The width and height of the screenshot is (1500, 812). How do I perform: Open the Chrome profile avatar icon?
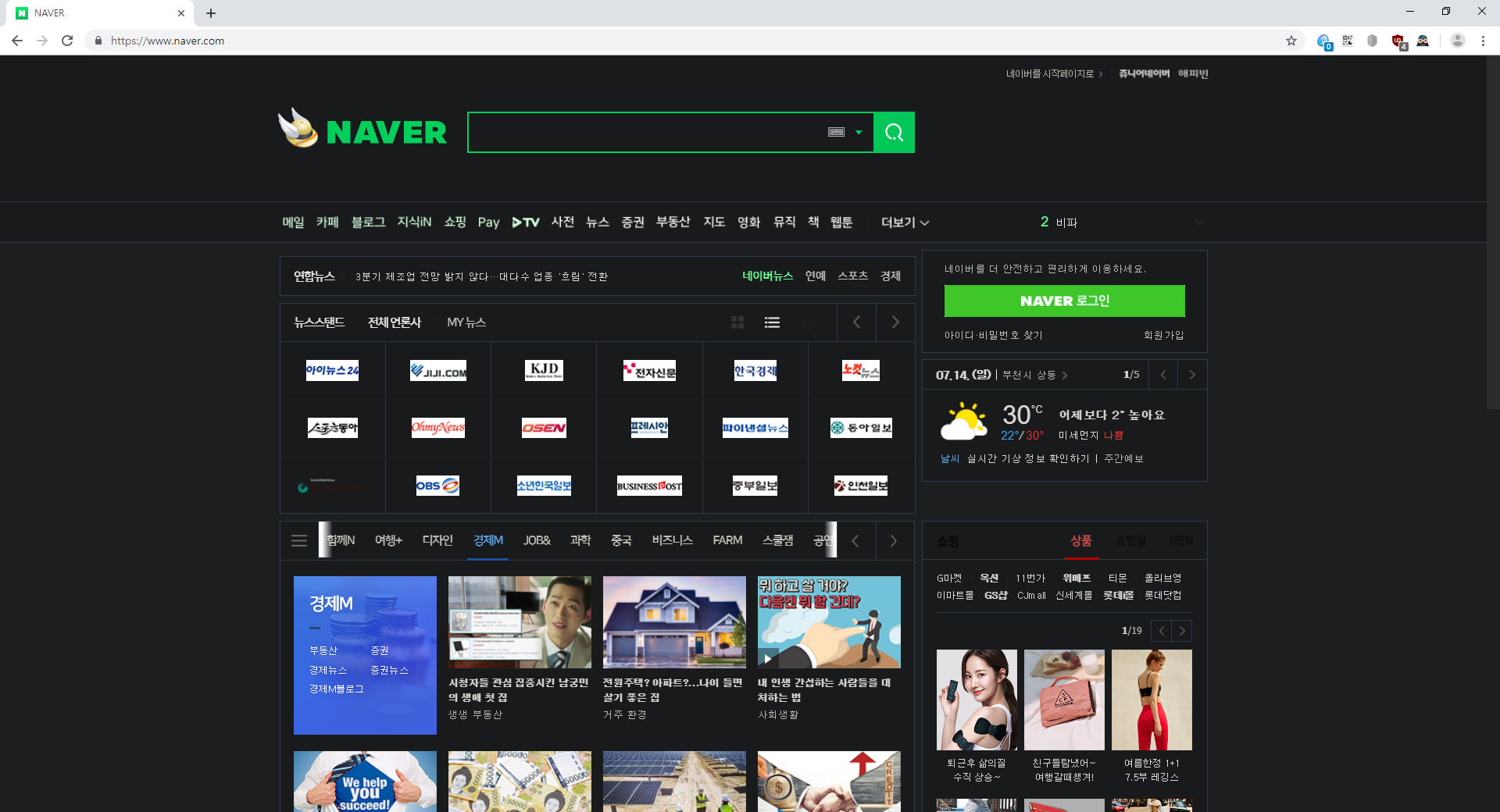[x=1457, y=41]
